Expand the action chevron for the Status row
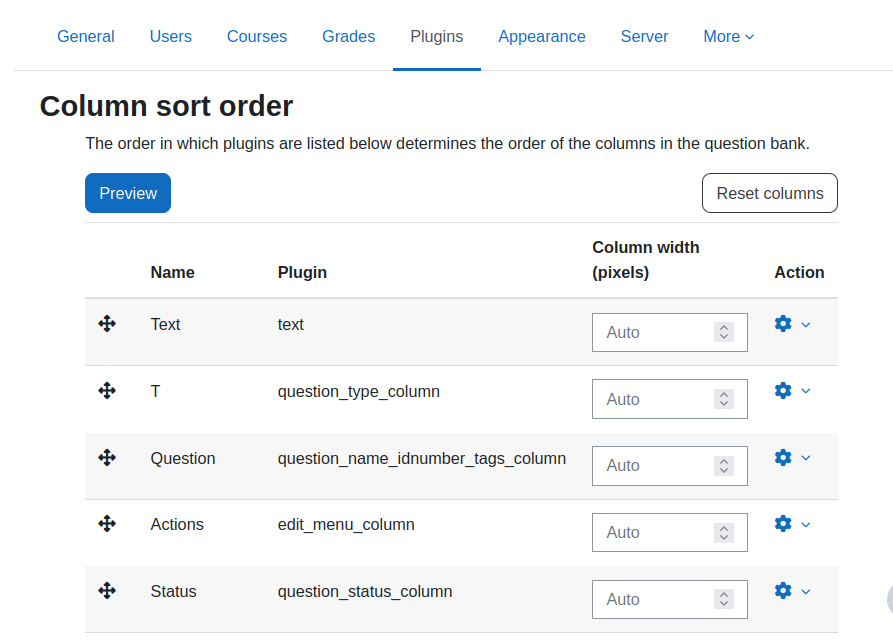Viewport: 893px width, 643px height. 806,592
